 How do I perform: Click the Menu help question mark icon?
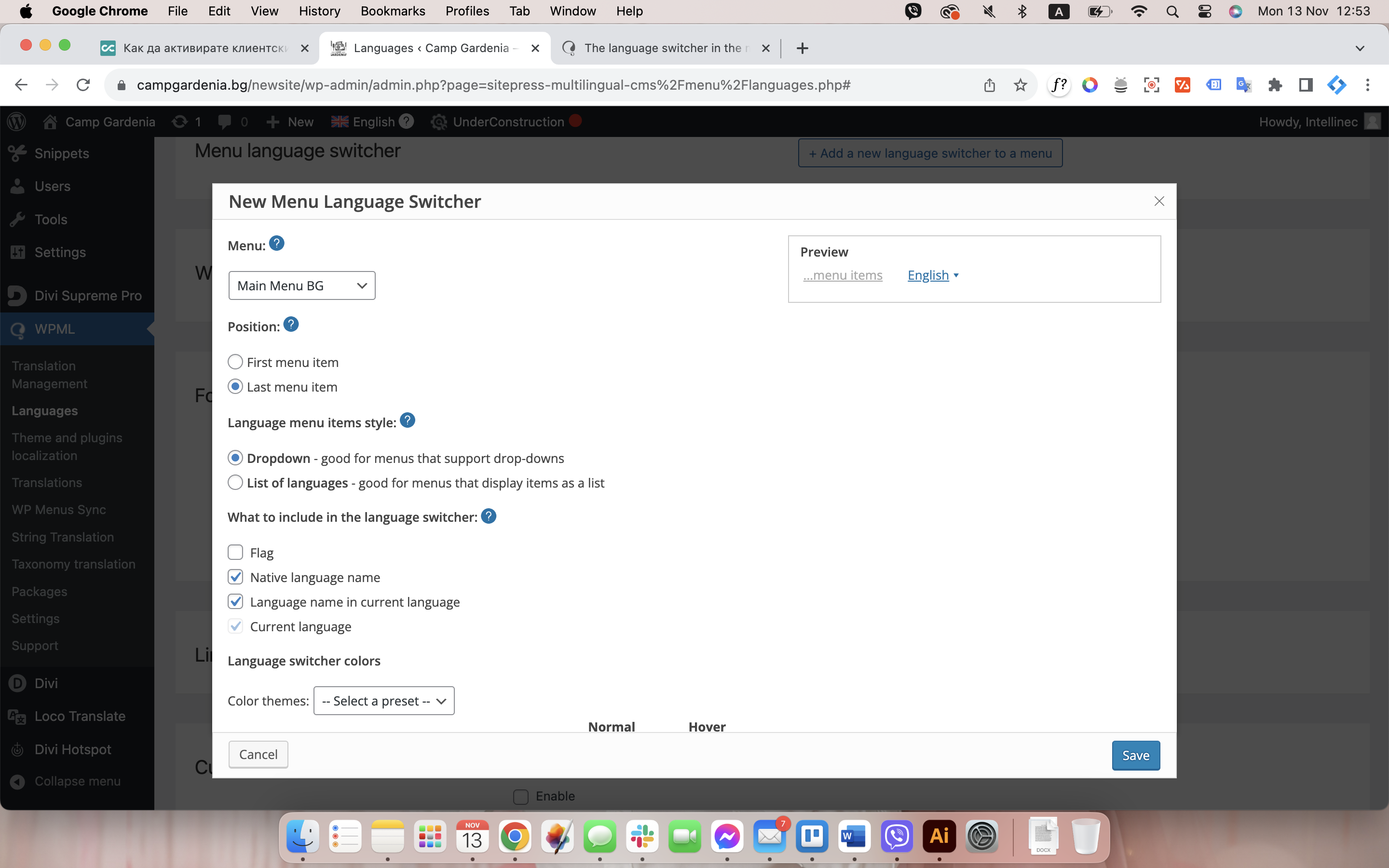tap(277, 244)
